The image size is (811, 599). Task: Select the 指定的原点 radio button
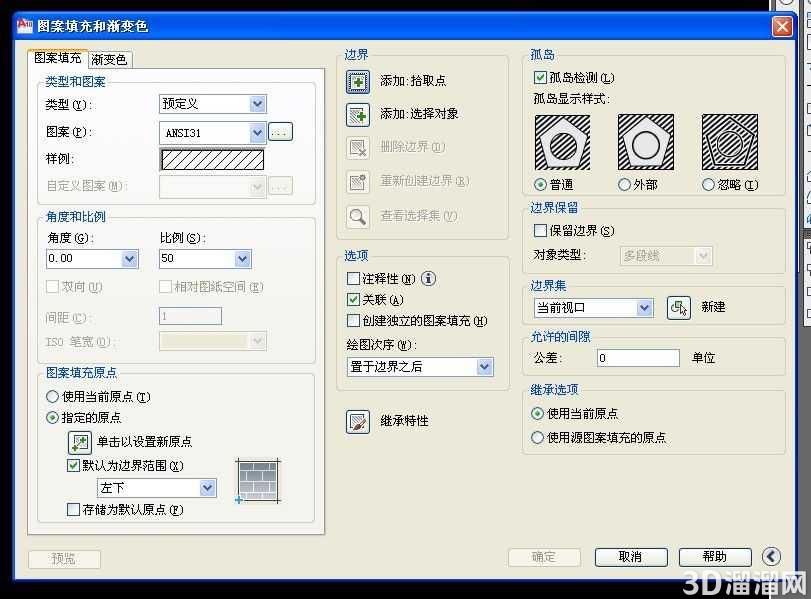pyautogui.click(x=52, y=417)
